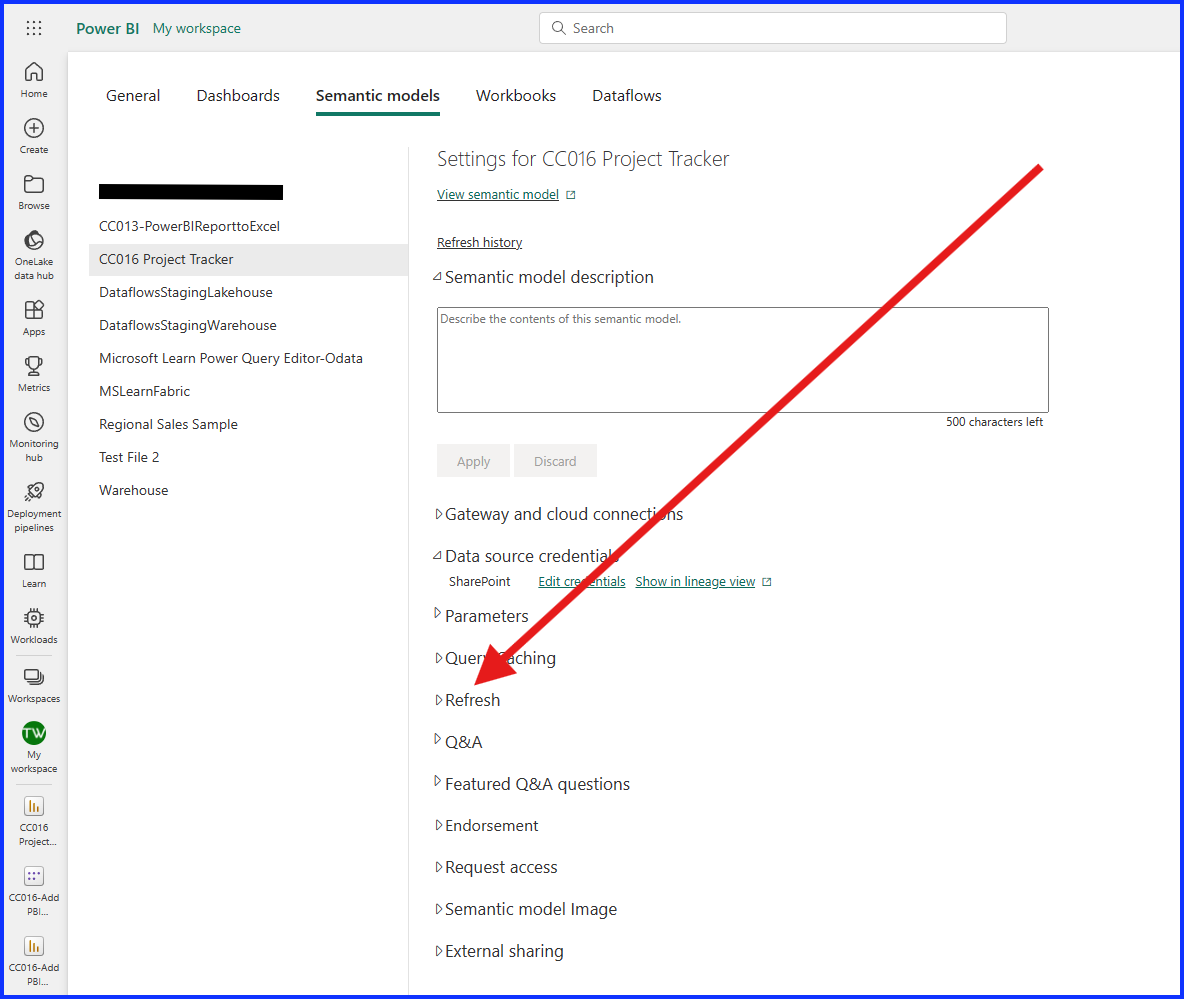Click external link icon beside View semantic model
The height and width of the screenshot is (999, 1184).
click(571, 195)
